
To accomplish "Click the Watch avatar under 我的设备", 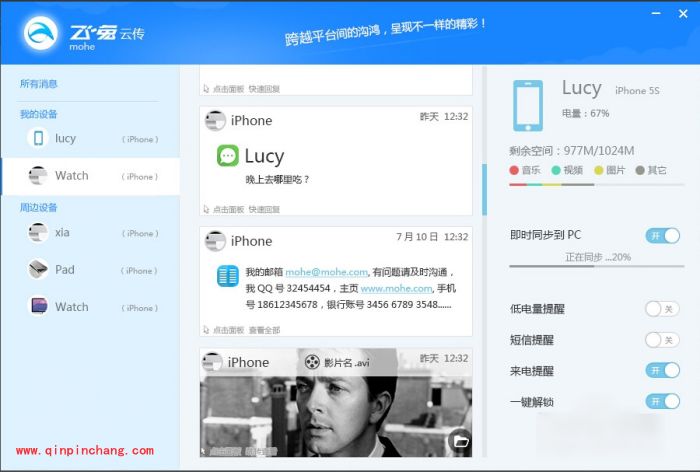I will coord(38,175).
